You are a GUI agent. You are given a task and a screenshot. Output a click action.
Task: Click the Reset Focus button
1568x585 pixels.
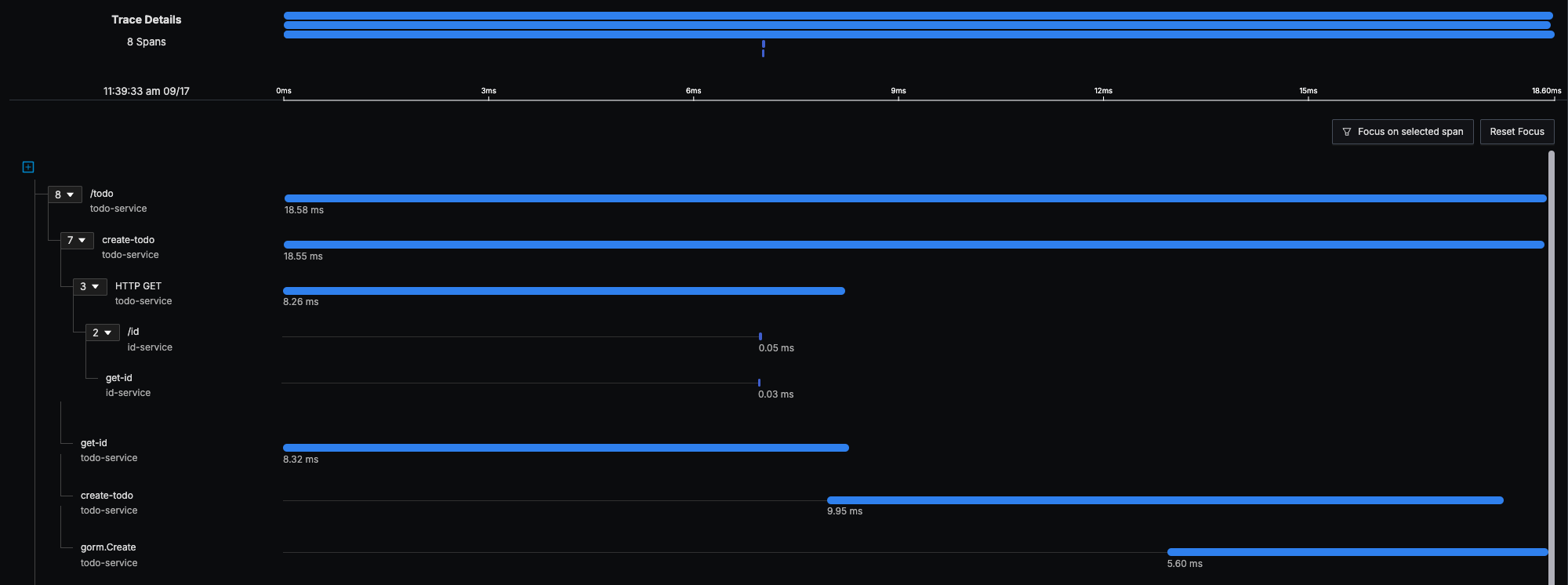pos(1517,132)
